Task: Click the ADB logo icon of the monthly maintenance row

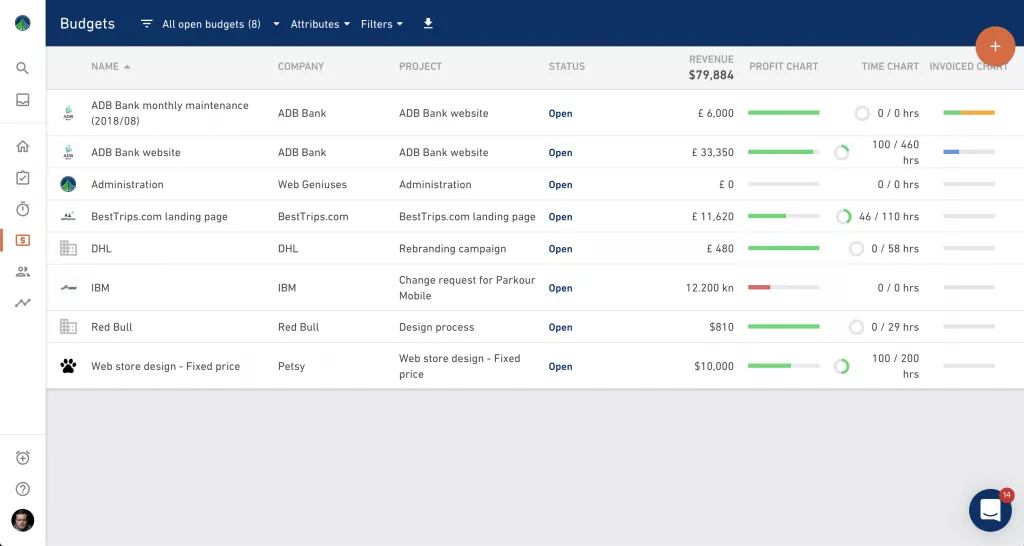Action: click(68, 113)
